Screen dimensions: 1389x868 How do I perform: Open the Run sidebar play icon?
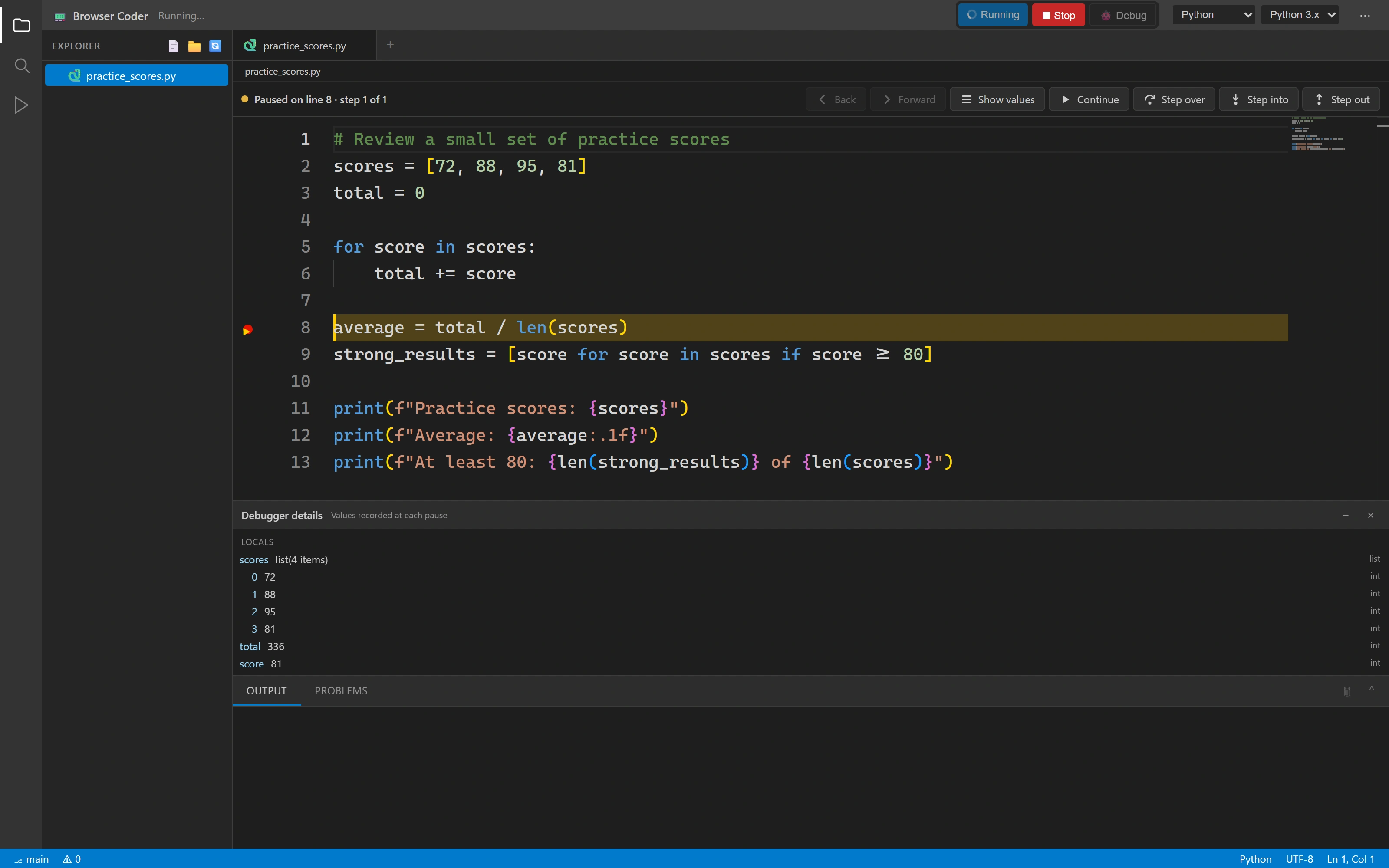click(x=21, y=105)
